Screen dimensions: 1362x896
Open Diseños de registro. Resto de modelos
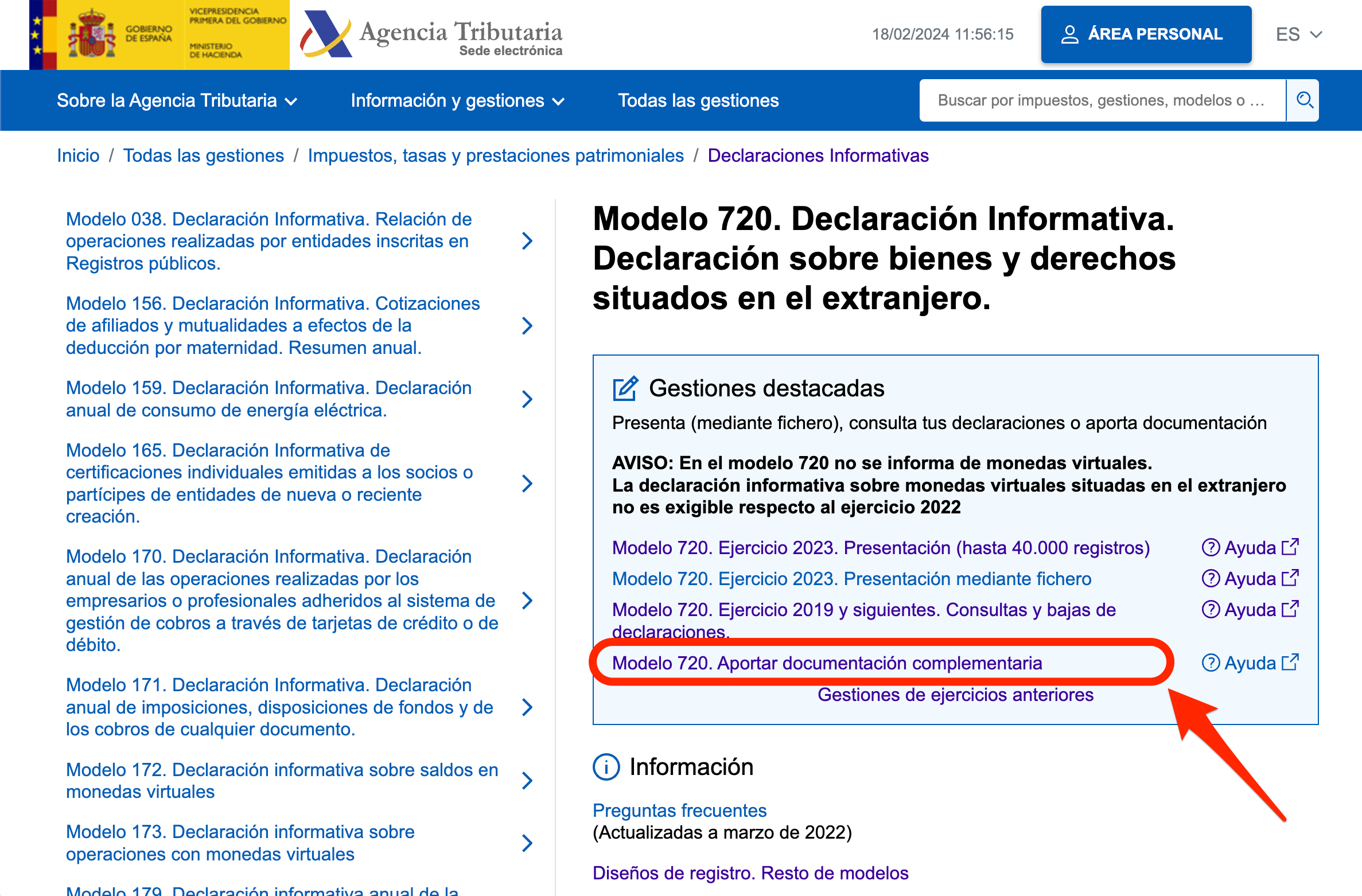tap(751, 873)
